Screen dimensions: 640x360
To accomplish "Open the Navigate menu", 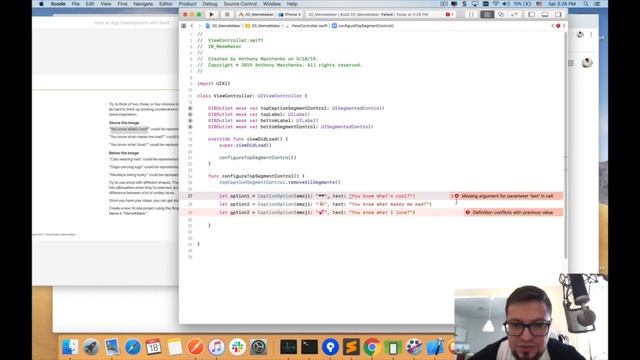I will pyautogui.click(x=143, y=4).
